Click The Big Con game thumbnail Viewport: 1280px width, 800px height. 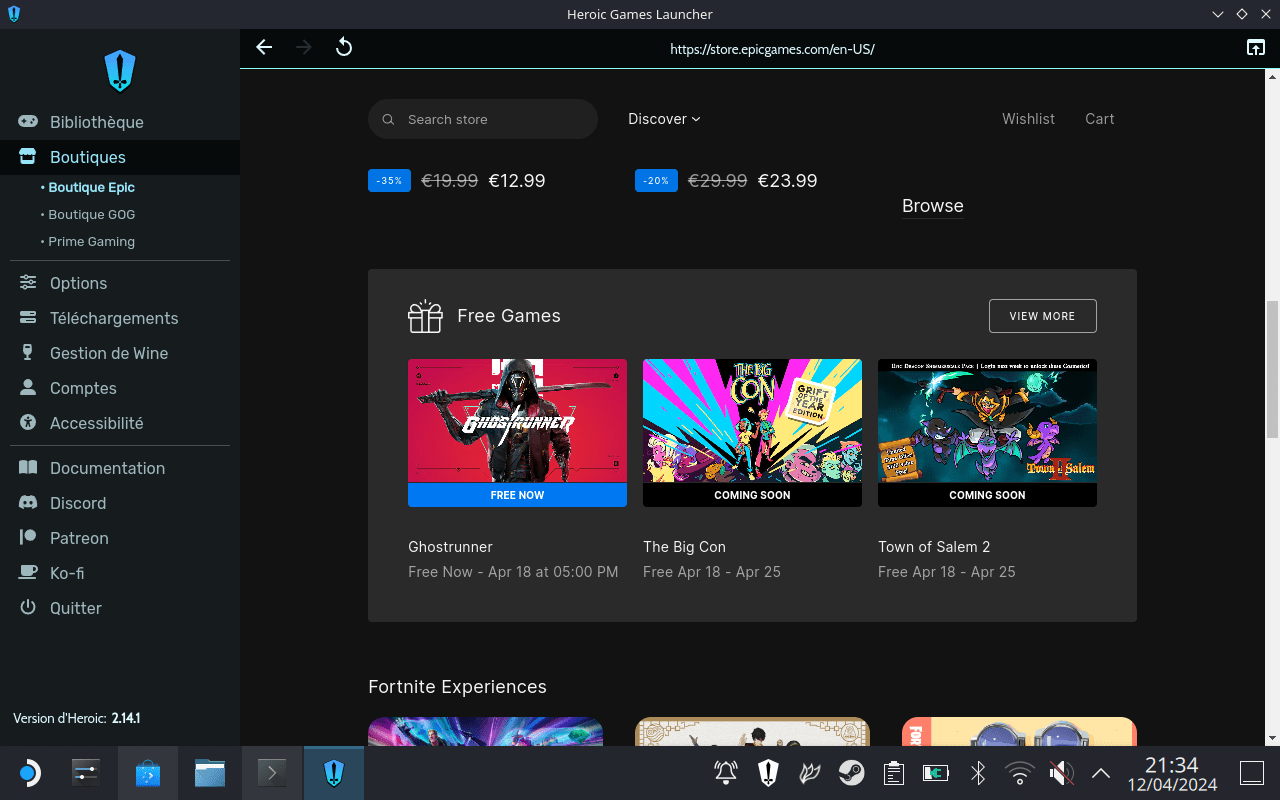coord(752,421)
